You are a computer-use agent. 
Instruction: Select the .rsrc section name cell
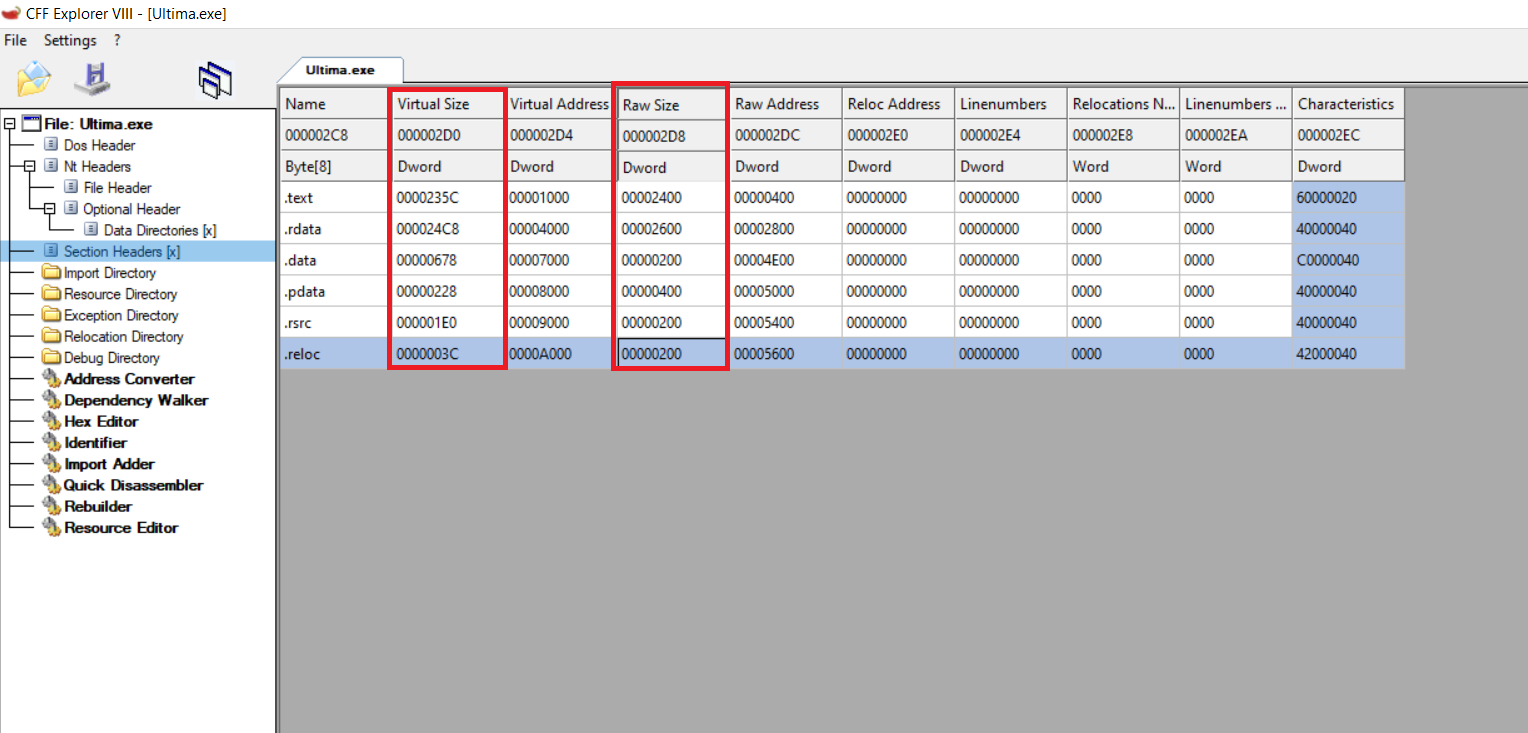pos(336,322)
